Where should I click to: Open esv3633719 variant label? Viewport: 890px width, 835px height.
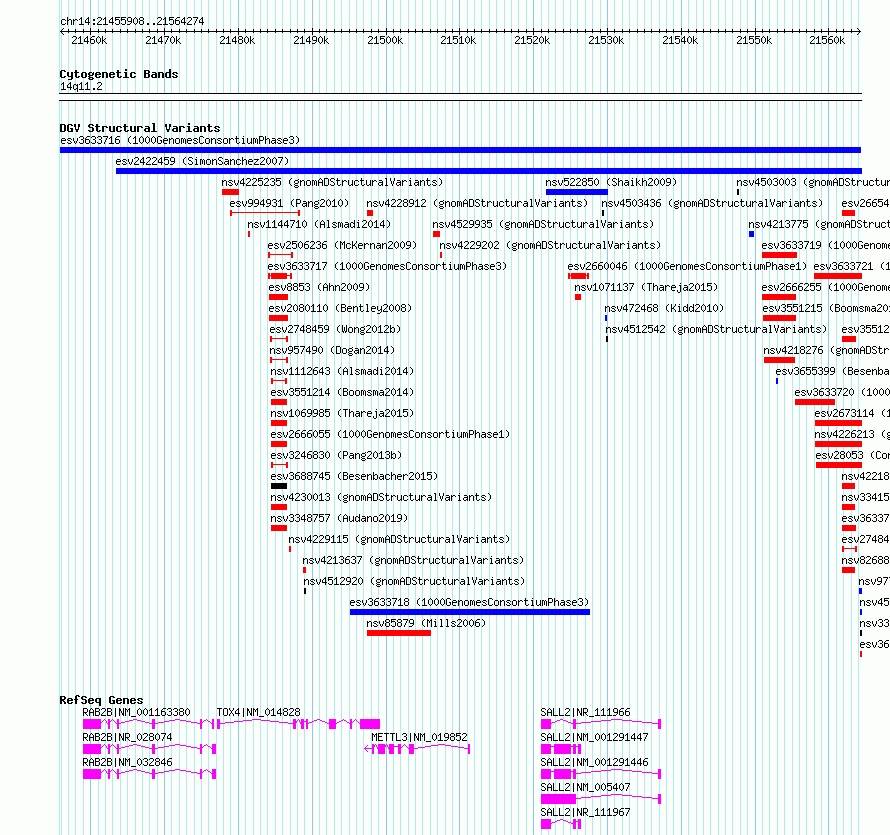tap(825, 245)
